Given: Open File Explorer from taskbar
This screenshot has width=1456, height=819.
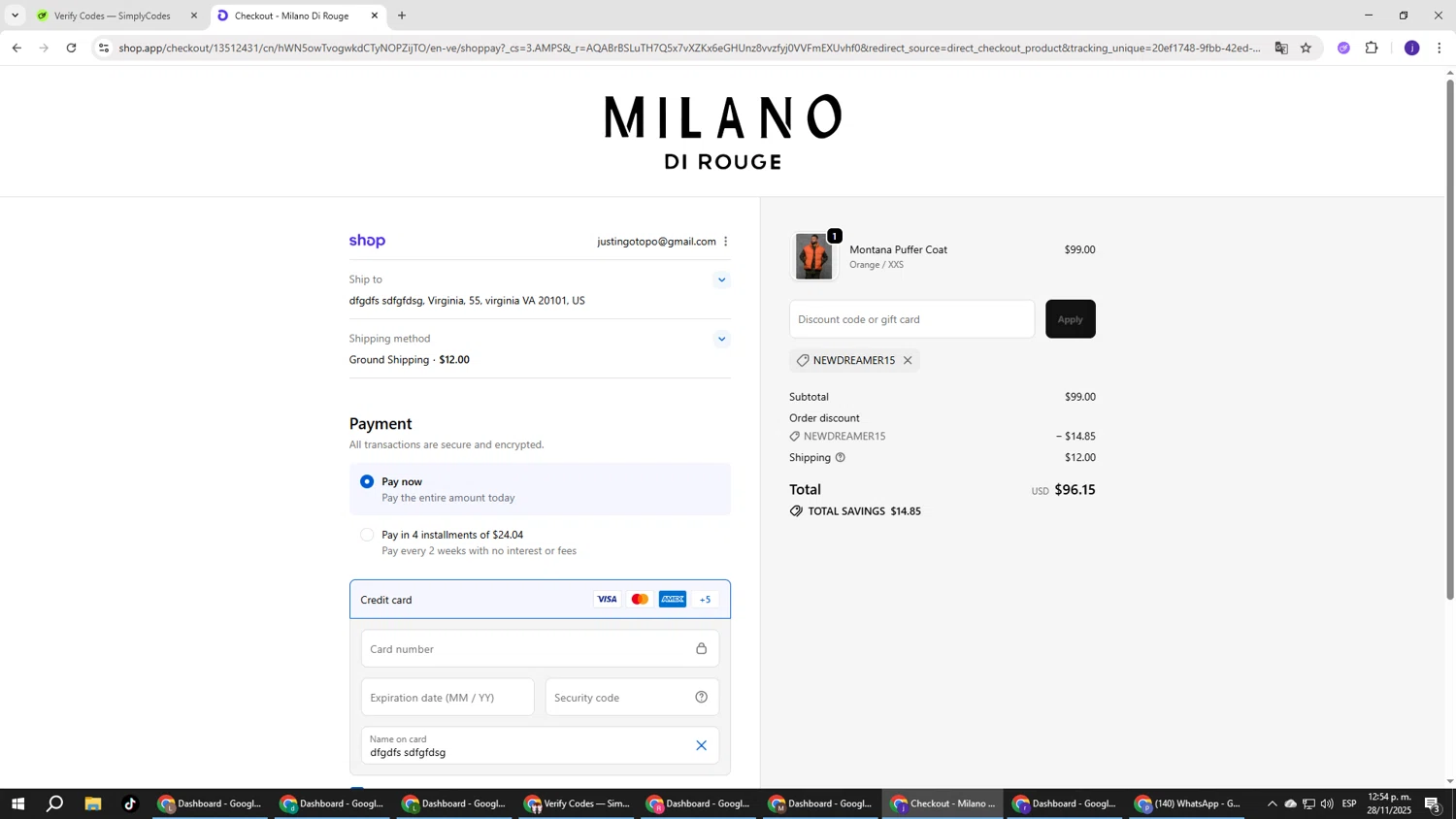Looking at the screenshot, I should click(x=93, y=803).
